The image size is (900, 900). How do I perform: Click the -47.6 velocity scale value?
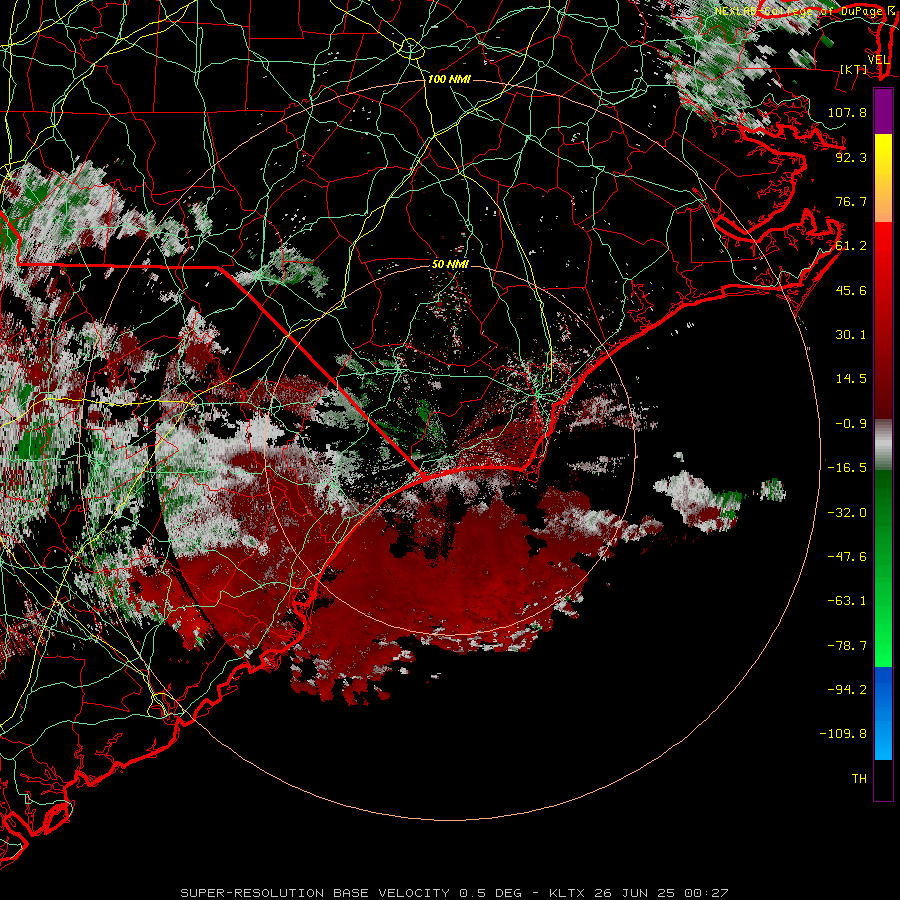pos(847,557)
